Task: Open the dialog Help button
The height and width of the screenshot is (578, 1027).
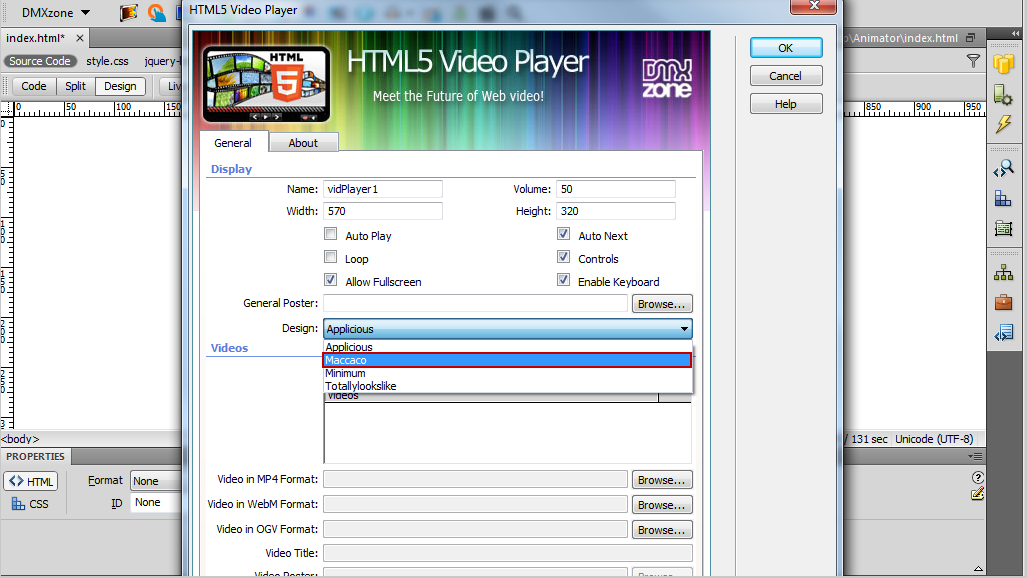Action: tap(786, 104)
